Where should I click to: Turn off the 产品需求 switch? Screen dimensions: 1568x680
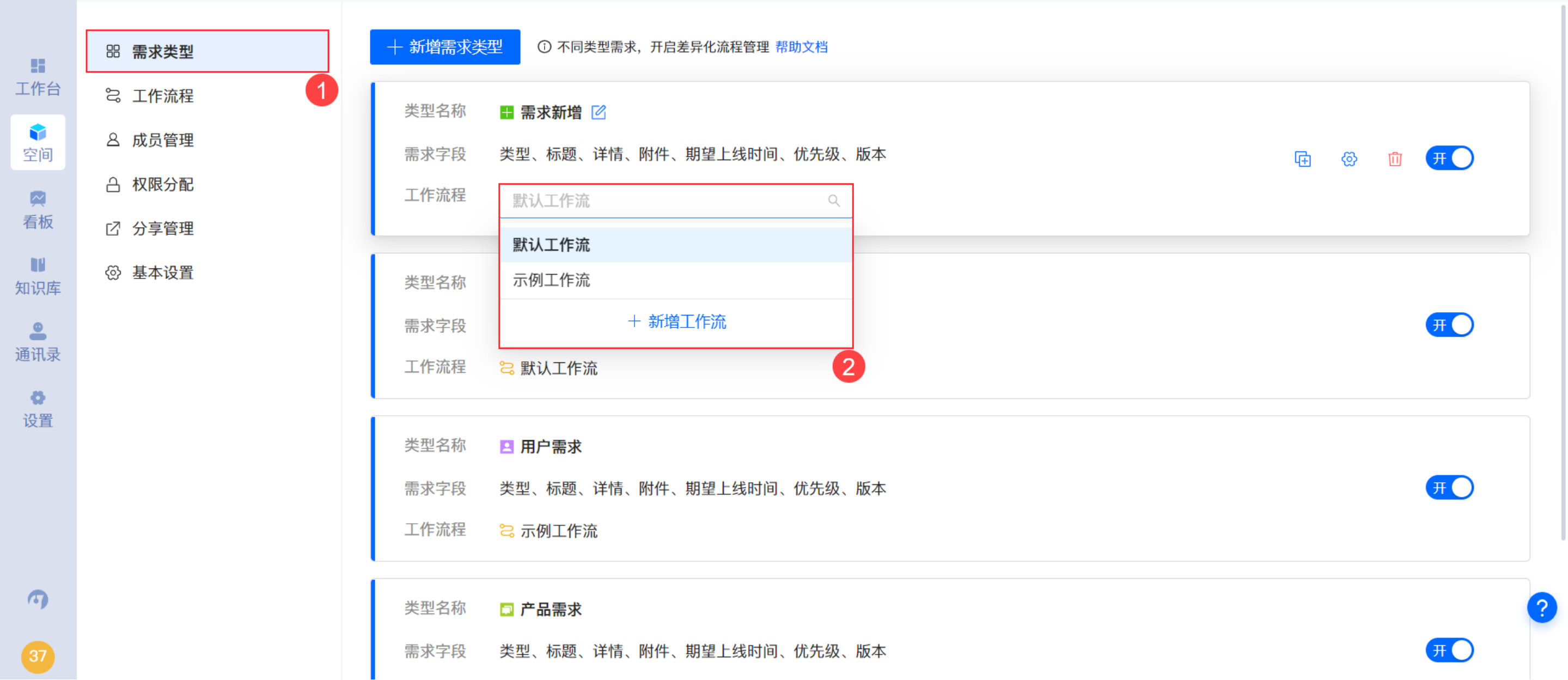click(1449, 650)
